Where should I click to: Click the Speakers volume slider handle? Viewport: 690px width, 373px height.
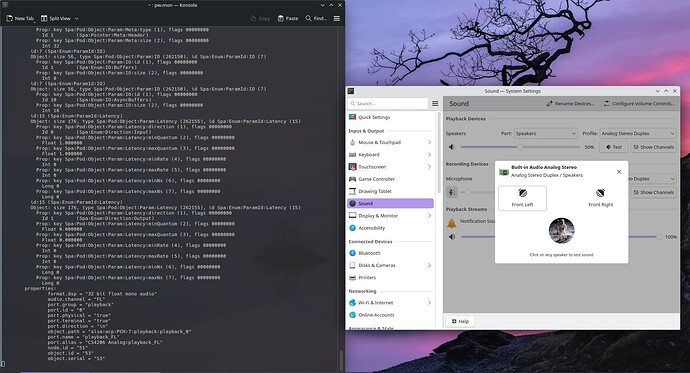[x=520, y=147]
